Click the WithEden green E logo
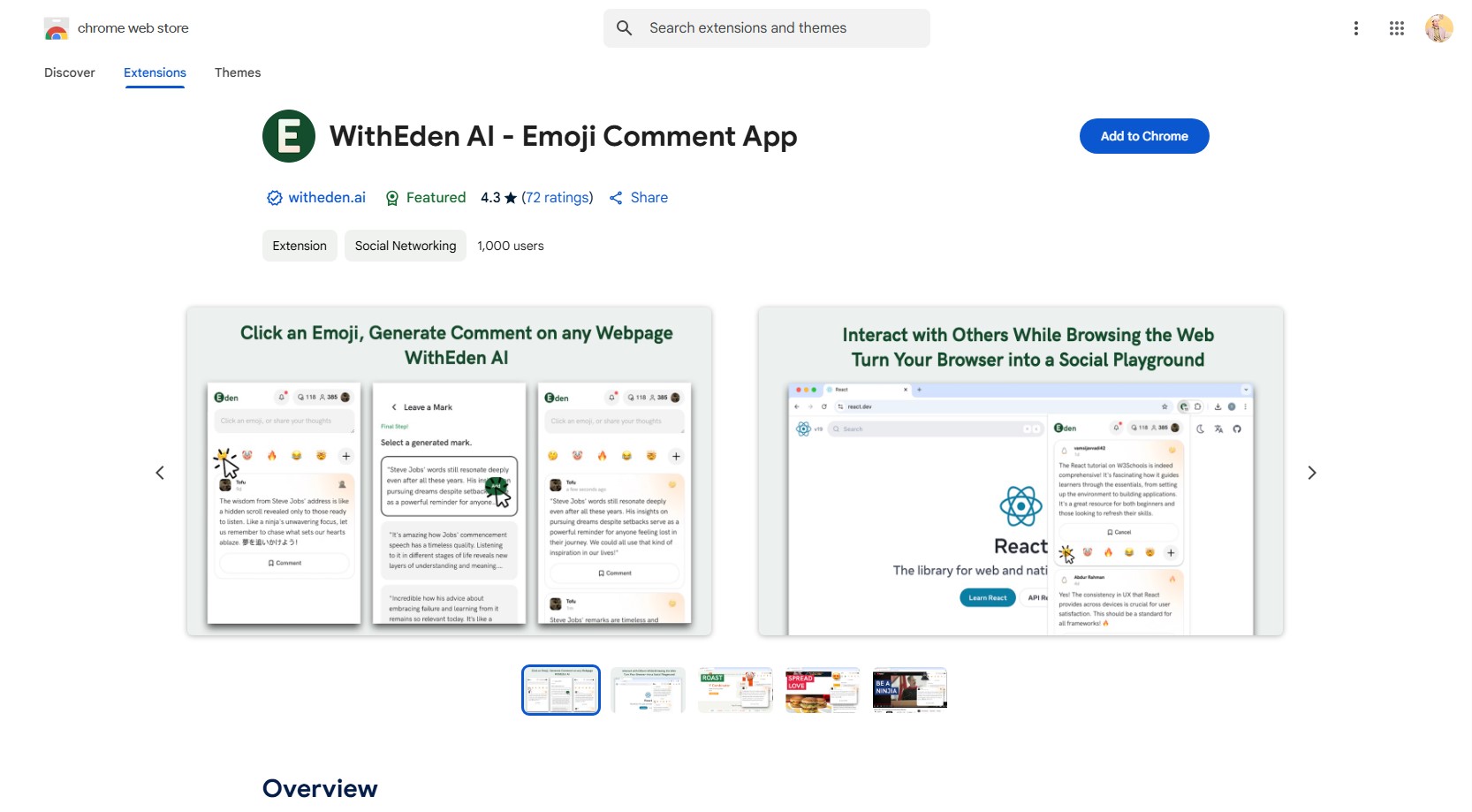The width and height of the screenshot is (1472, 812). [x=289, y=136]
